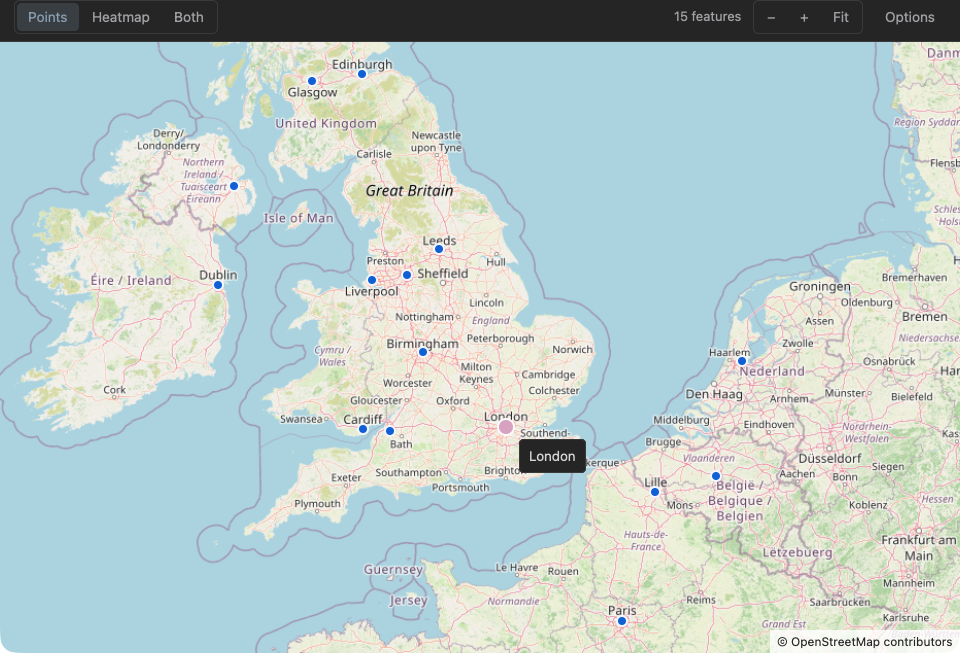Click the blue marker at Leeds
960x653 pixels.
(x=438, y=249)
